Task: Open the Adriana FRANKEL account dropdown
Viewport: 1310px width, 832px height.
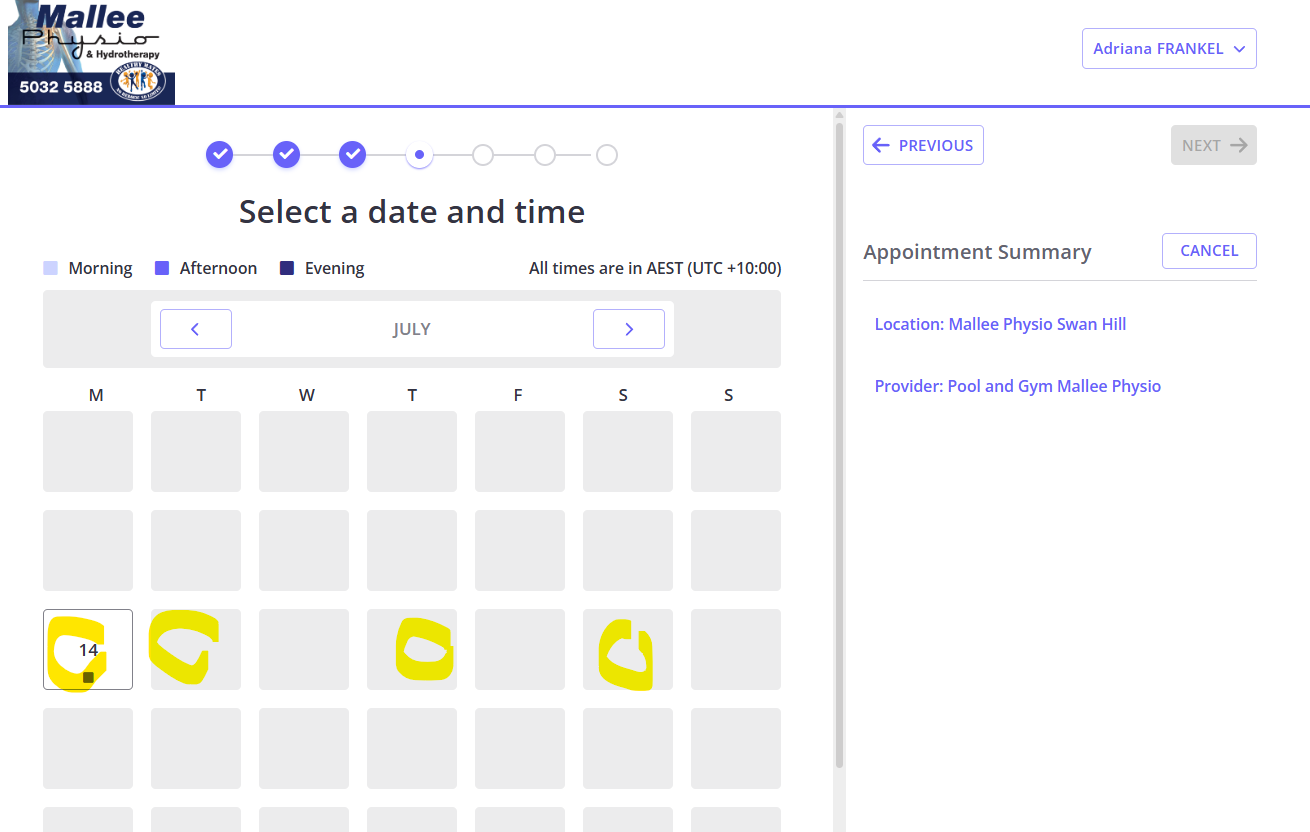Action: coord(1169,48)
